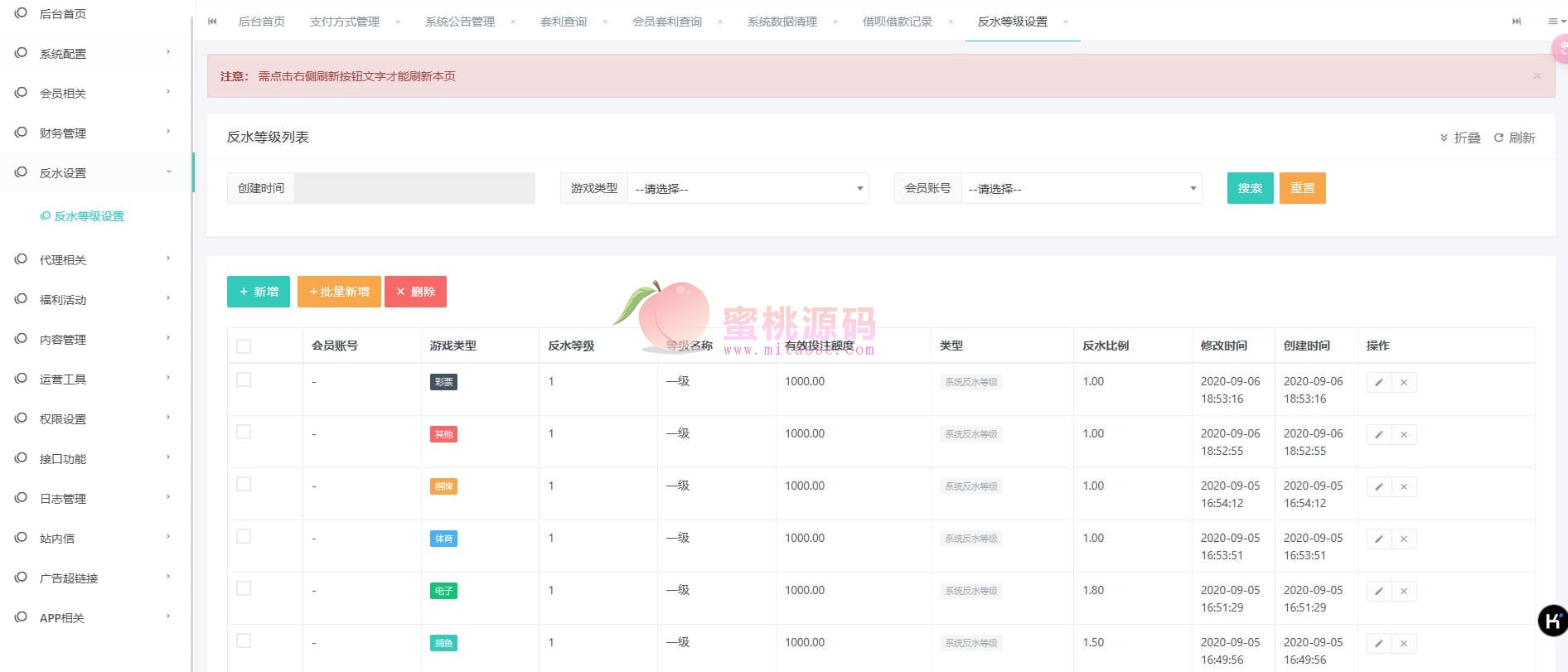This screenshot has height=672, width=1568.
Task: Check the checkbox for the first table row
Action: tap(244, 380)
